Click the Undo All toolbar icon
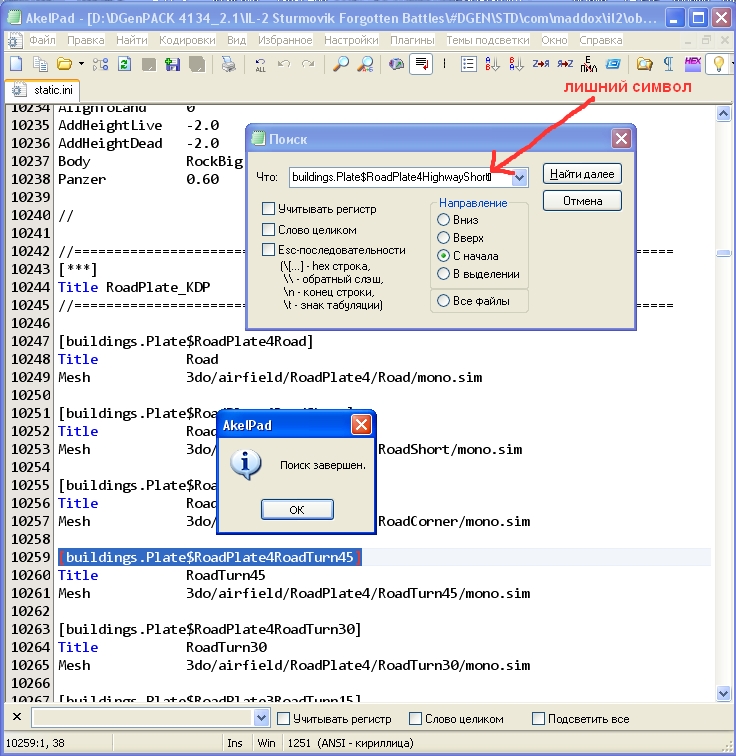 [x=260, y=64]
